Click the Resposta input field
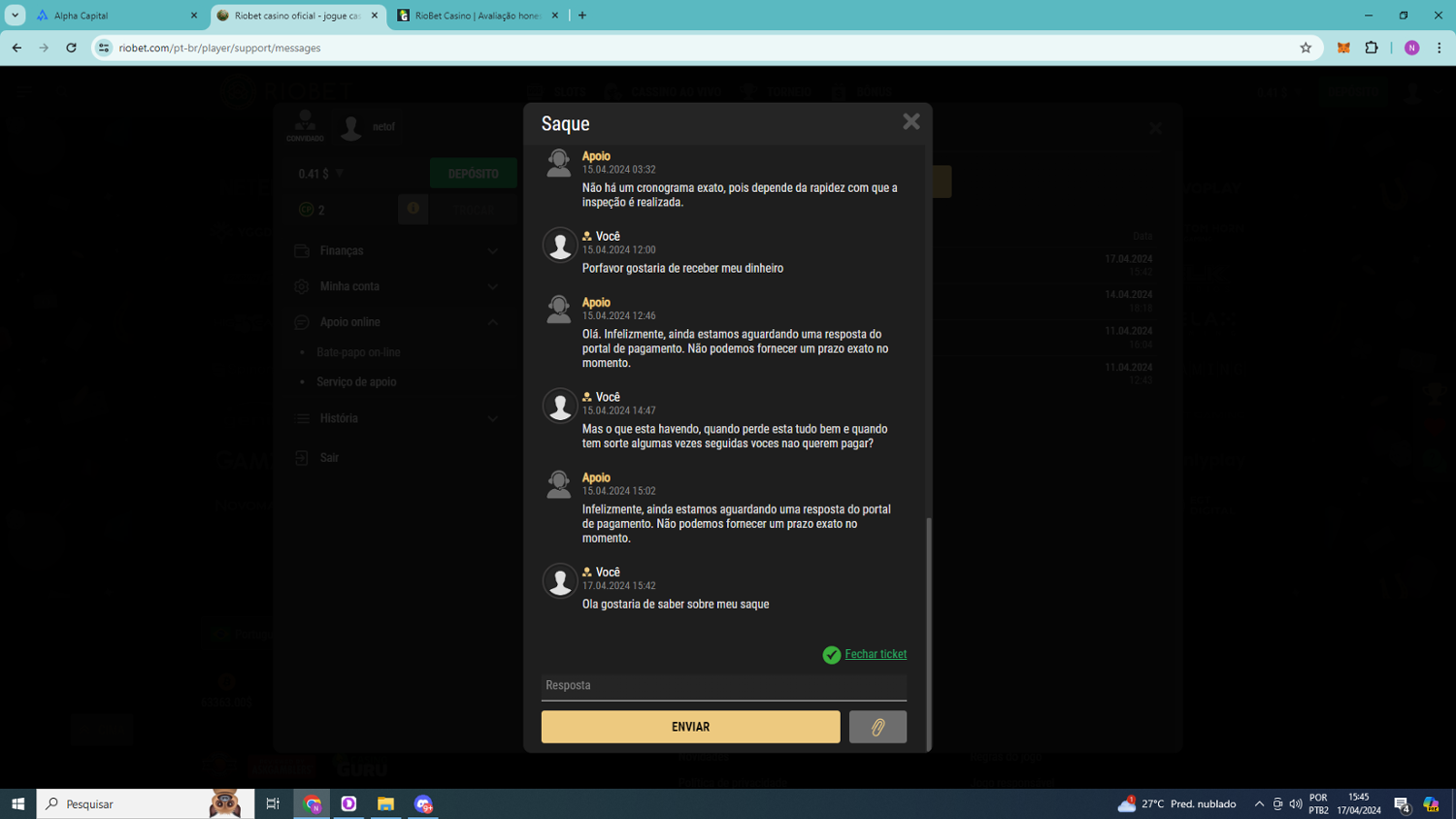Viewport: 1456px width, 819px height. (x=723, y=685)
